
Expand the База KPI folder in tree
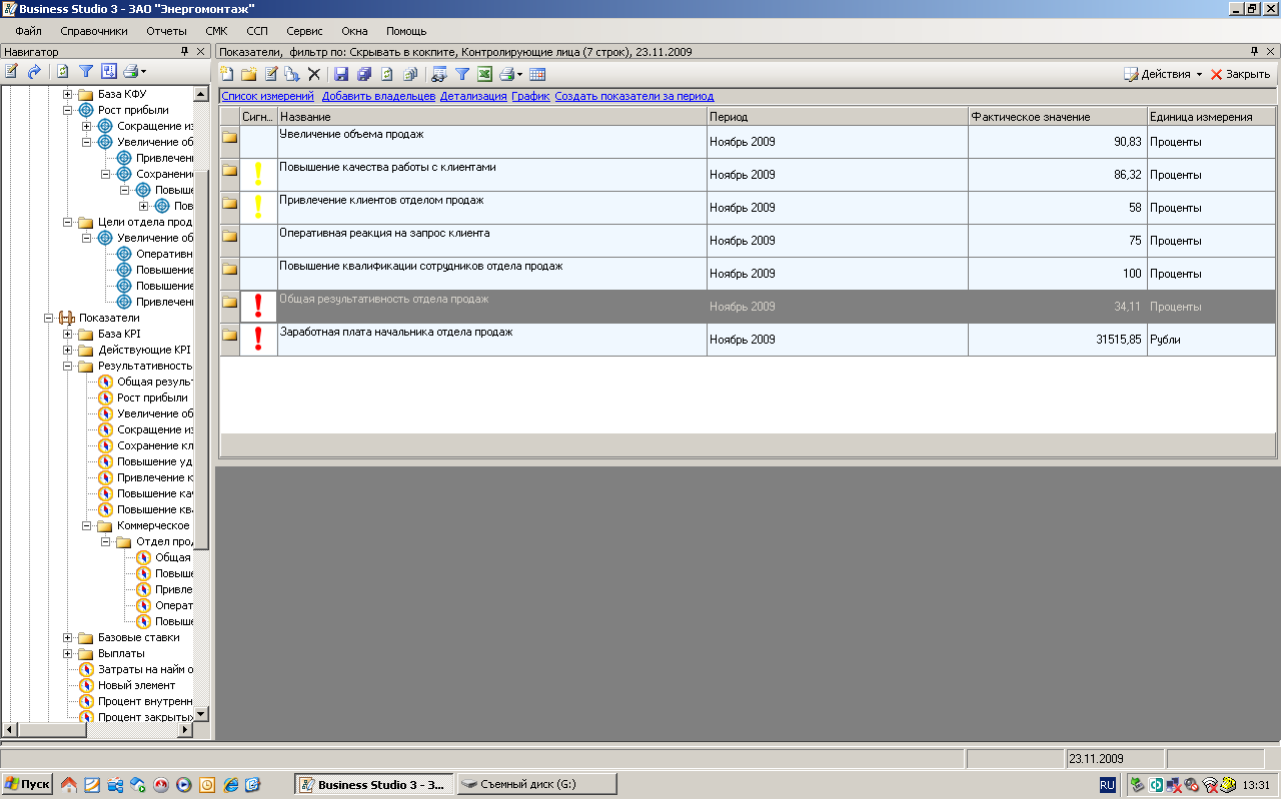(x=68, y=334)
